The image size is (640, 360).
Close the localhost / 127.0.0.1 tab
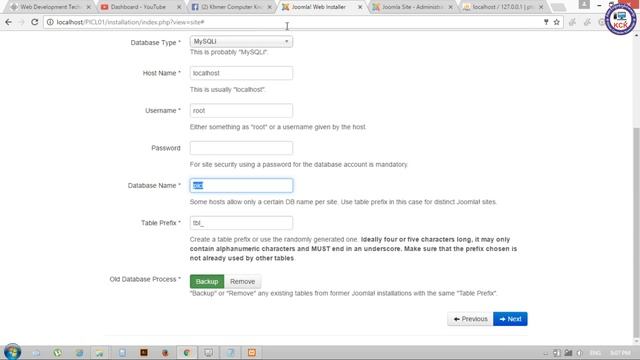click(541, 7)
